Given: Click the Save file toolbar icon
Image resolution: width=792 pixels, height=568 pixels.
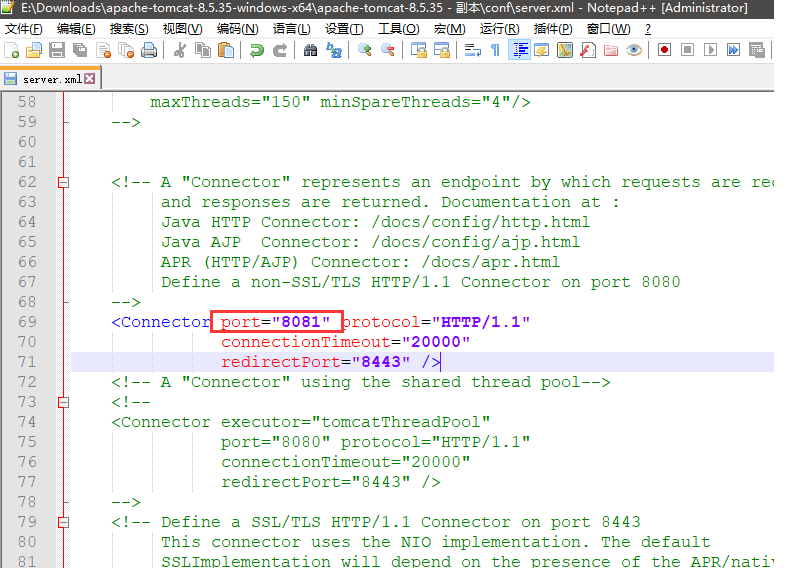Looking at the screenshot, I should click(x=57, y=50).
